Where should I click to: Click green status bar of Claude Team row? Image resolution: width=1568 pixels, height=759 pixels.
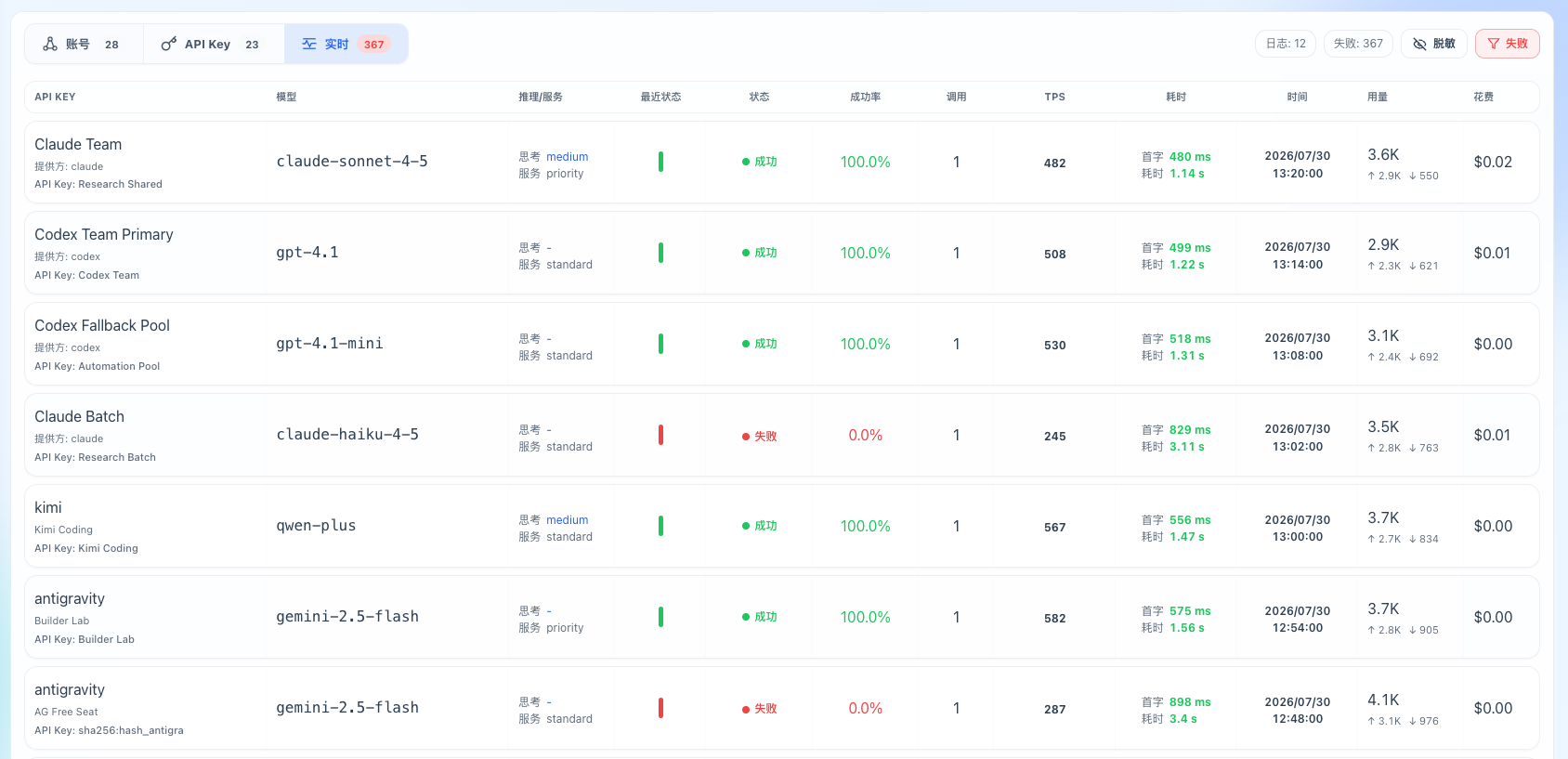coord(660,162)
